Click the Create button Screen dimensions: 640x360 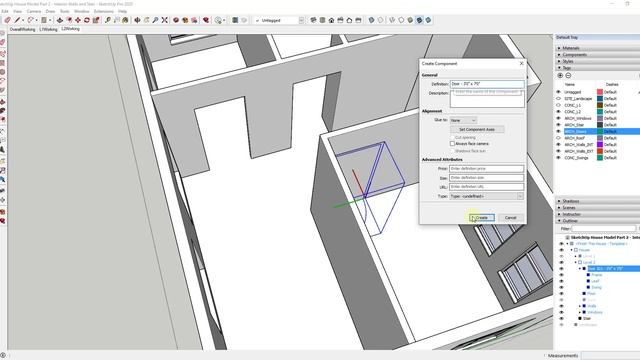click(482, 218)
